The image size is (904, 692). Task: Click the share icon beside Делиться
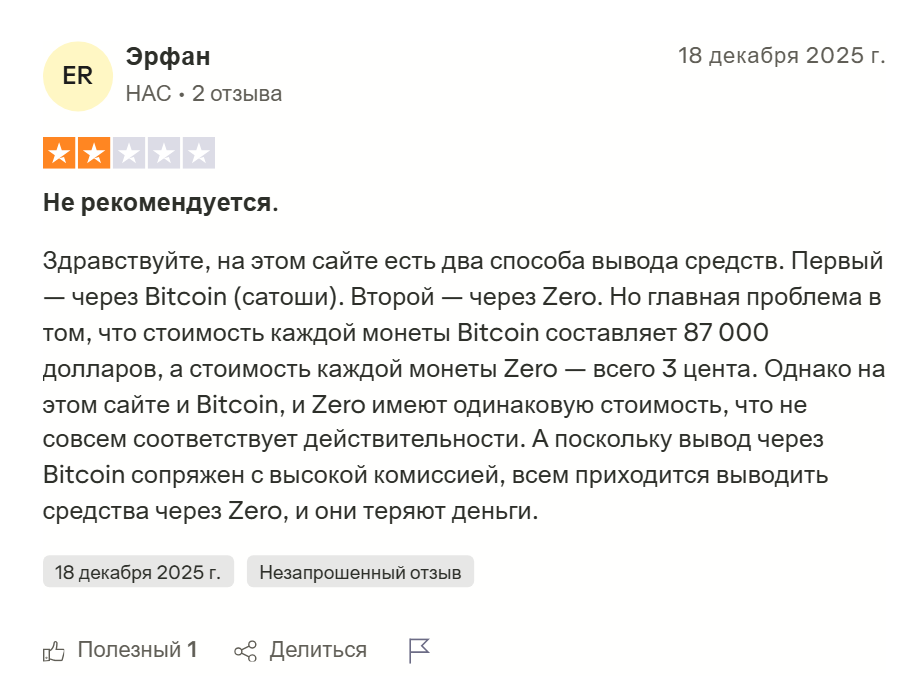(x=245, y=651)
